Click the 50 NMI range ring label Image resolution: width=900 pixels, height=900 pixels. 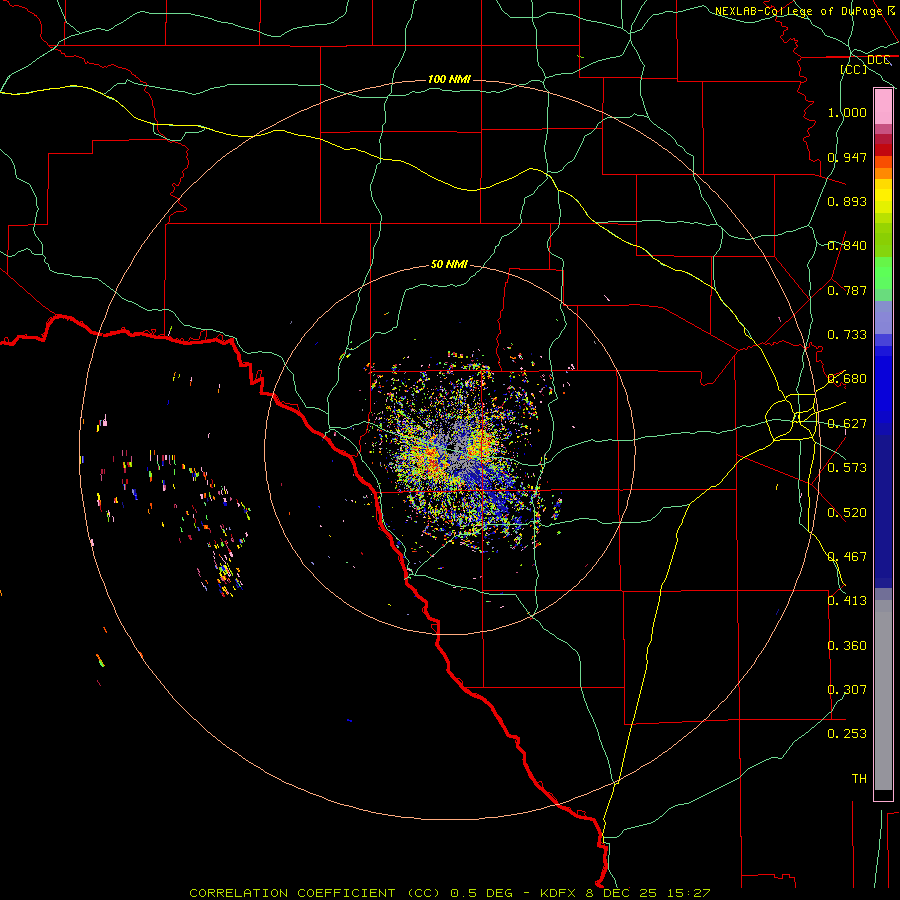(x=449, y=264)
